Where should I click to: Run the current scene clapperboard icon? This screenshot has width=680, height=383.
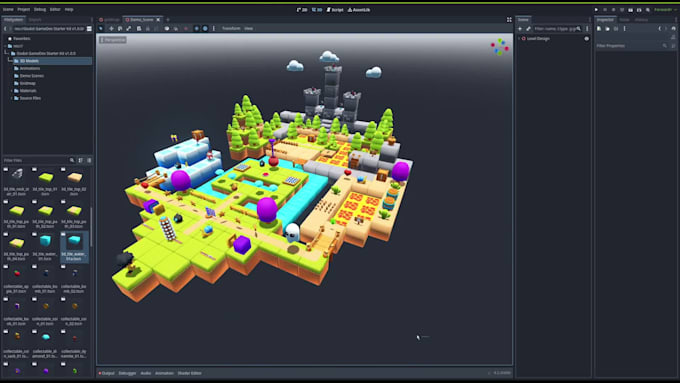[x=631, y=10]
